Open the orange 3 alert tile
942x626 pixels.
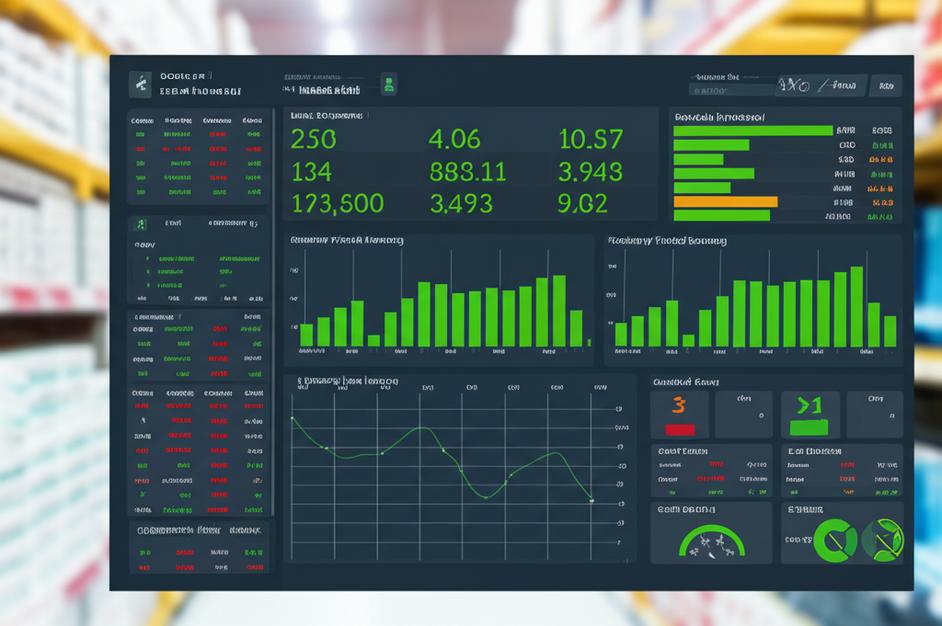[679, 414]
